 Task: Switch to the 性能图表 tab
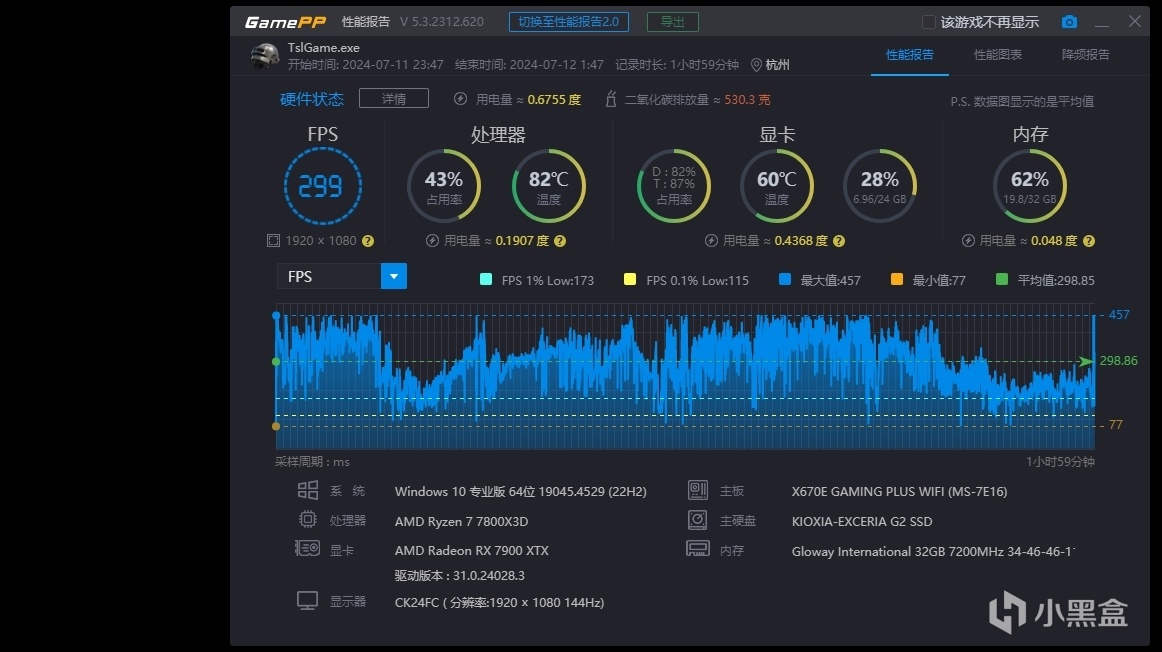coord(997,55)
